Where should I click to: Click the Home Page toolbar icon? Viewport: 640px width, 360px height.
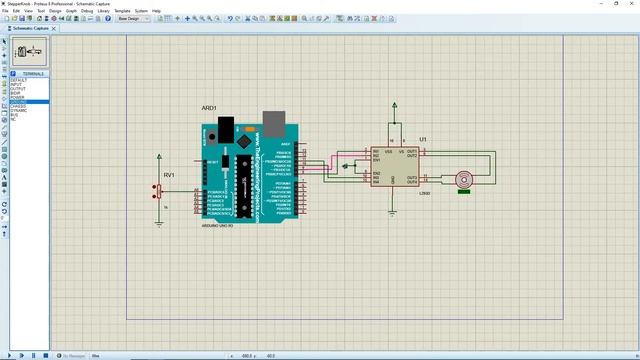[39, 19]
